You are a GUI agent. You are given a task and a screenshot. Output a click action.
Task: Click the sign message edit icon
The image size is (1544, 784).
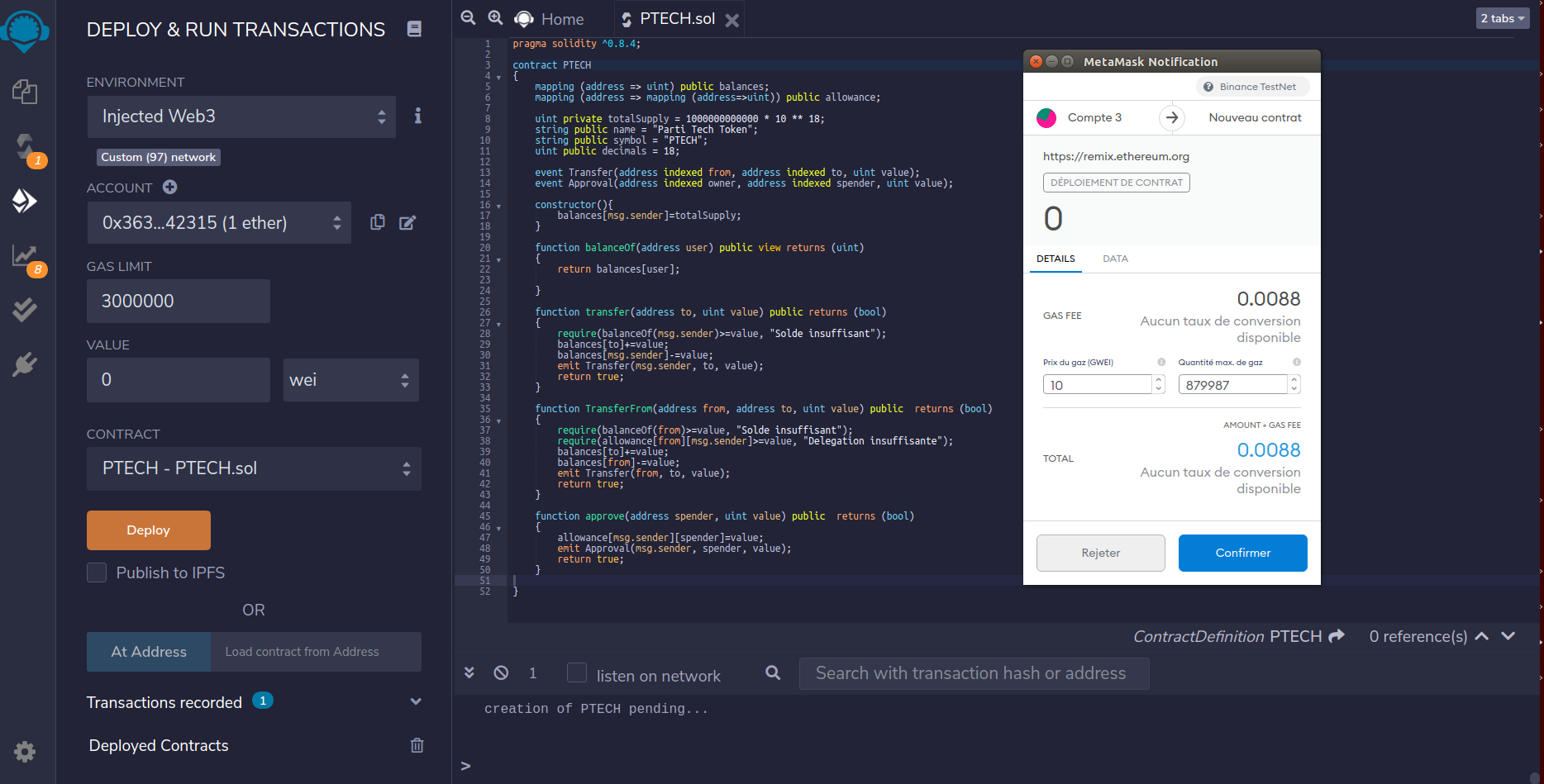(407, 222)
